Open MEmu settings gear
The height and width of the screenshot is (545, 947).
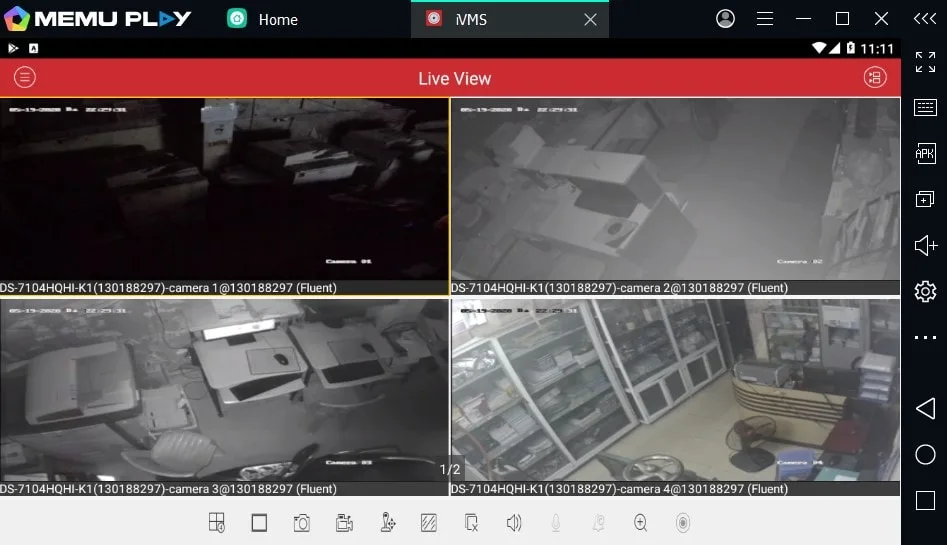click(x=925, y=292)
